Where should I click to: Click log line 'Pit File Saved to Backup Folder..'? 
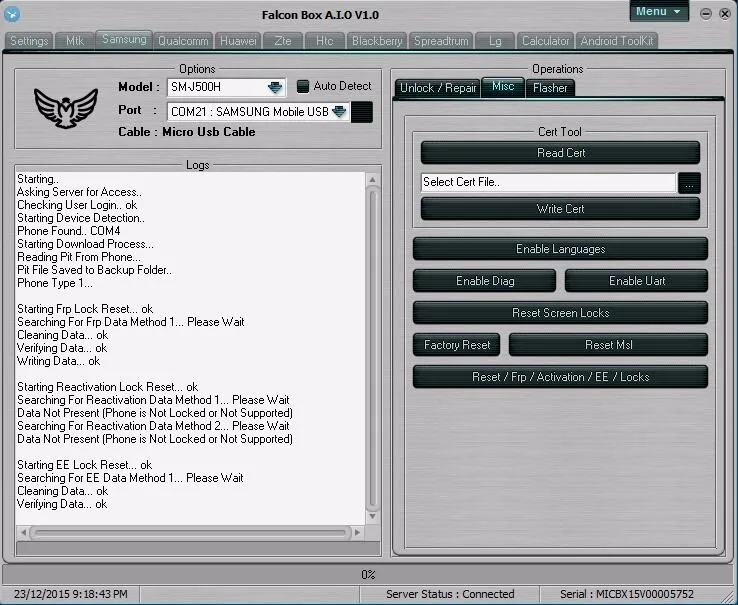(x=95, y=270)
